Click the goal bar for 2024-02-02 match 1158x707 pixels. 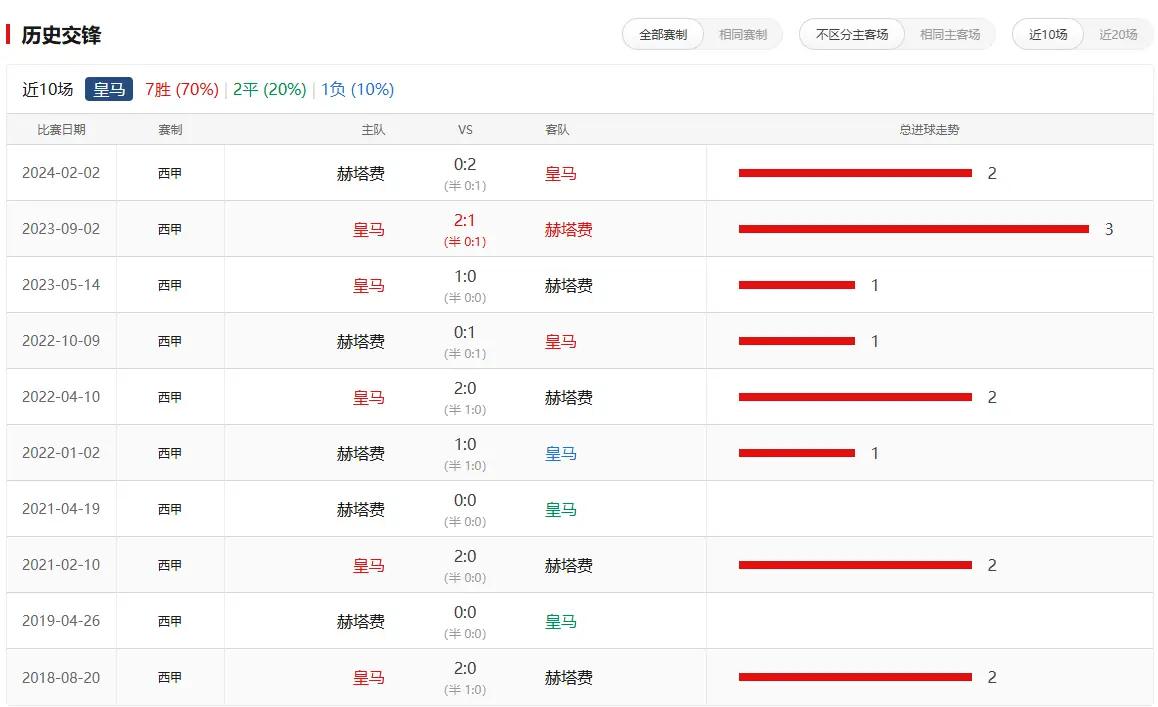point(855,173)
